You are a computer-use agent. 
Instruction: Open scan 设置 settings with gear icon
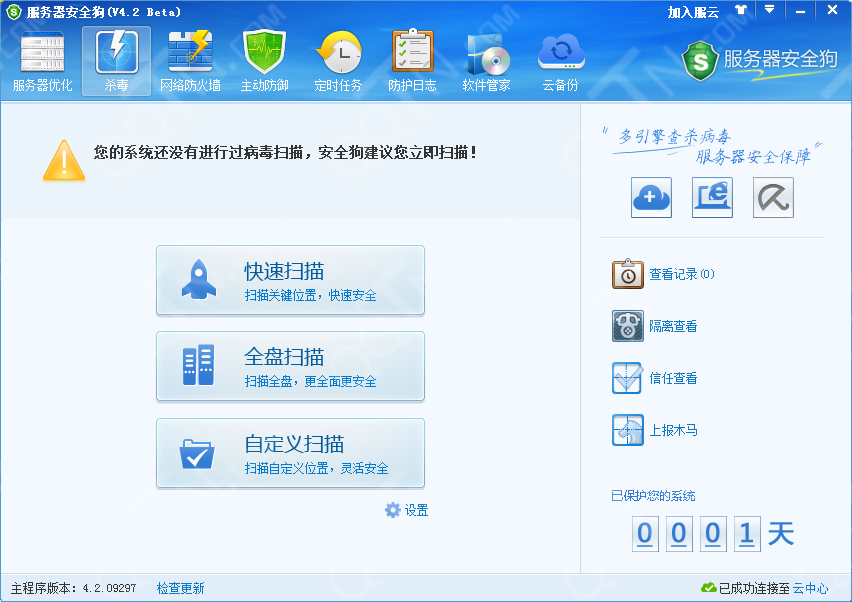coord(407,510)
